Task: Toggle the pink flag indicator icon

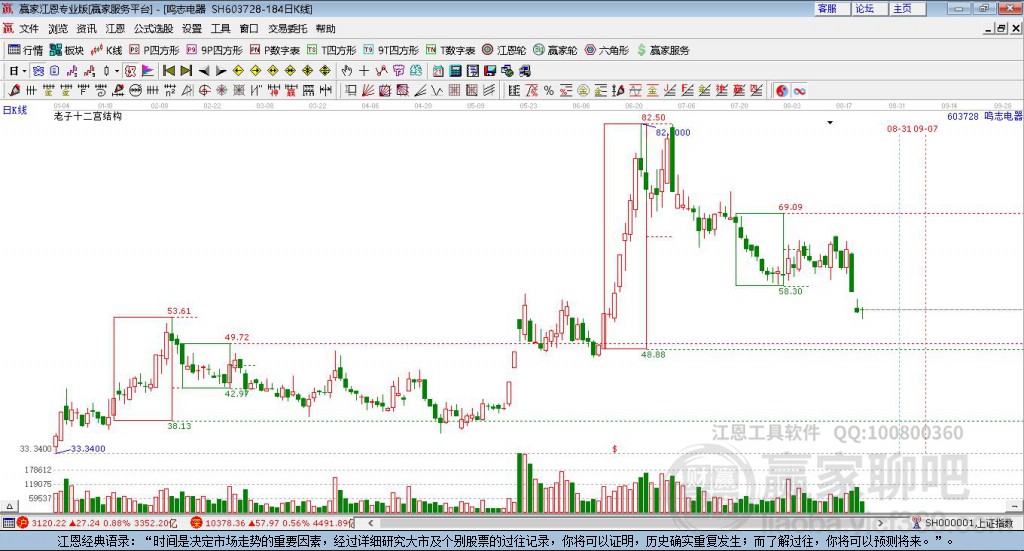Action: click(148, 71)
